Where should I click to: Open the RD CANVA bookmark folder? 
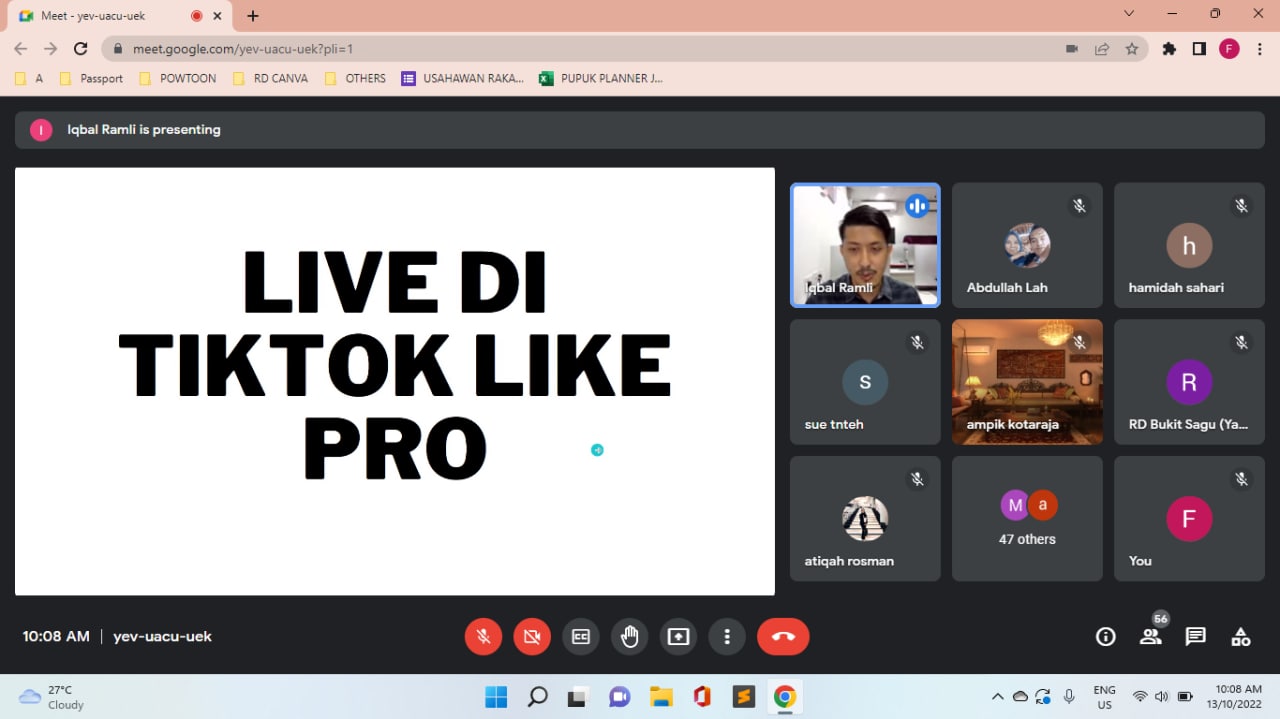pos(270,78)
